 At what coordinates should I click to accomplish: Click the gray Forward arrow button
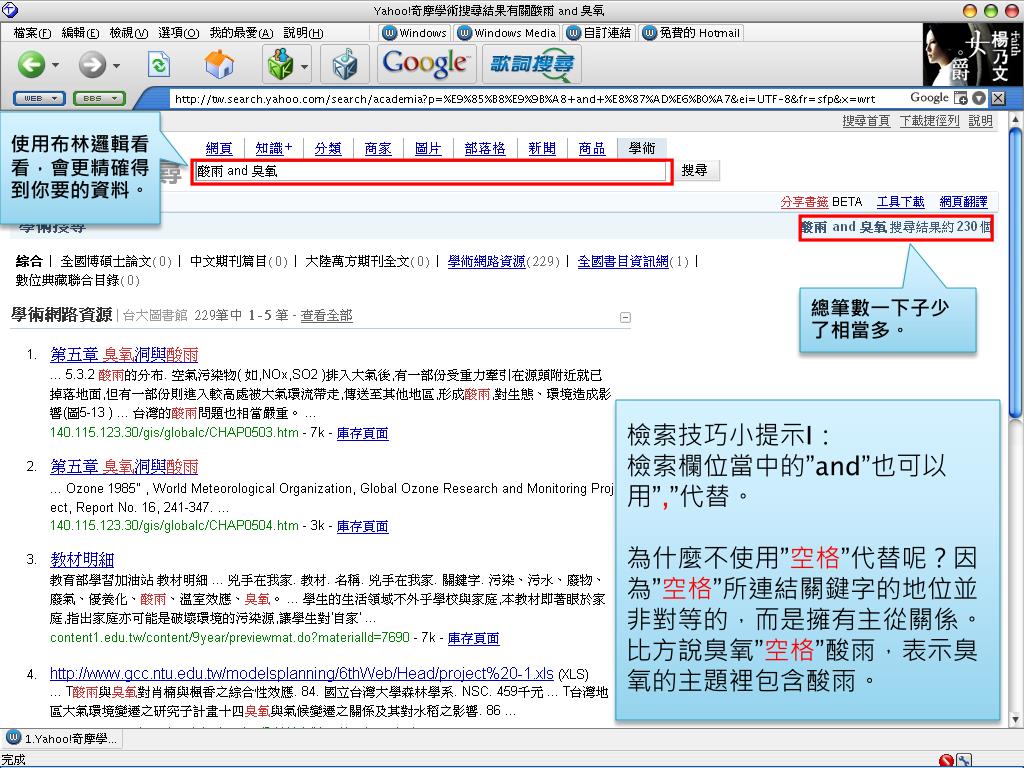click(x=92, y=64)
